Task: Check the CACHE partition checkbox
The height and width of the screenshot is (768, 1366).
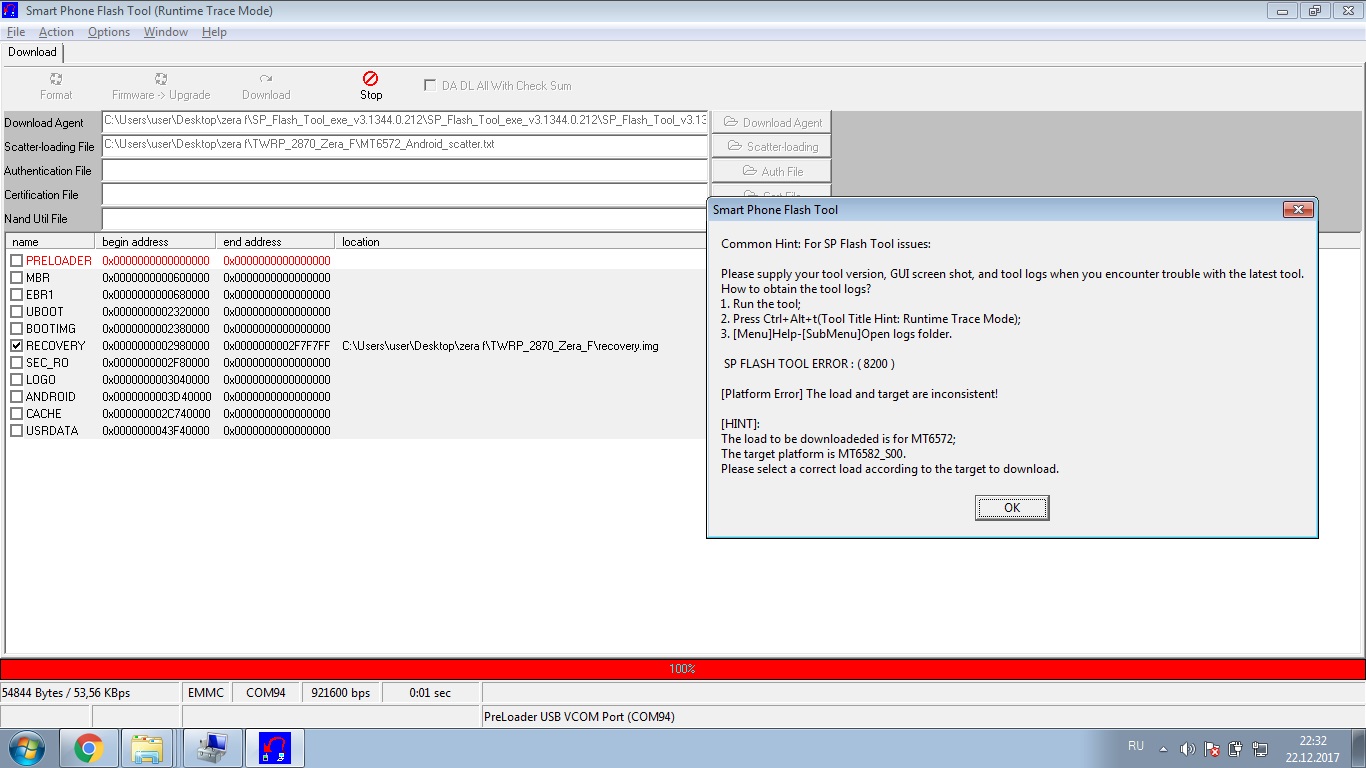Action: 16,414
